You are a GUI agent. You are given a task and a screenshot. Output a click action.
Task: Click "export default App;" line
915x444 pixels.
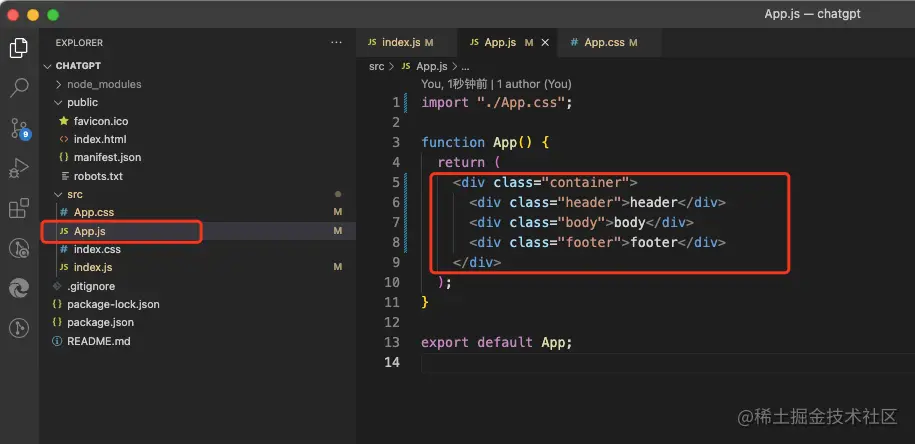(x=497, y=342)
